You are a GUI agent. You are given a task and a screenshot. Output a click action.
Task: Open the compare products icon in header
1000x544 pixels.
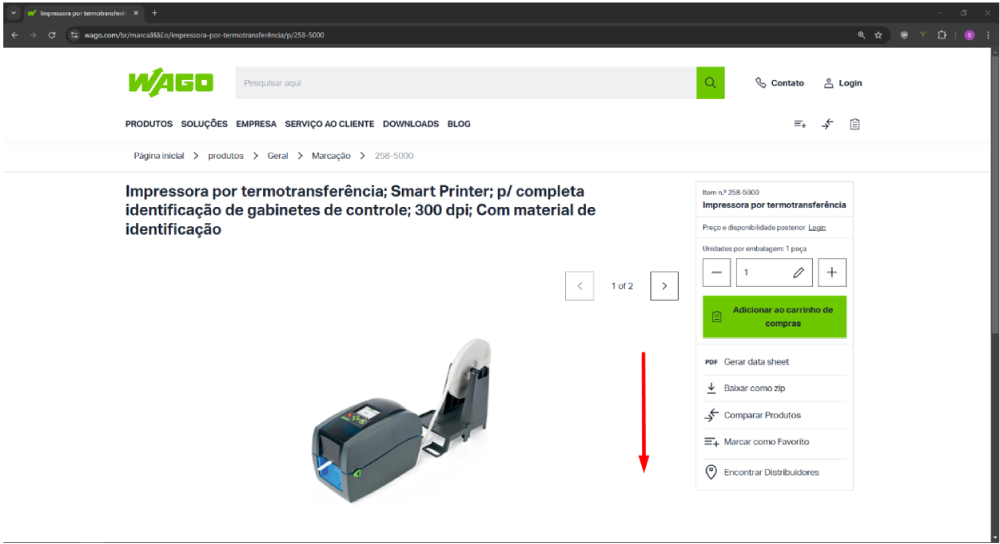[x=827, y=124]
